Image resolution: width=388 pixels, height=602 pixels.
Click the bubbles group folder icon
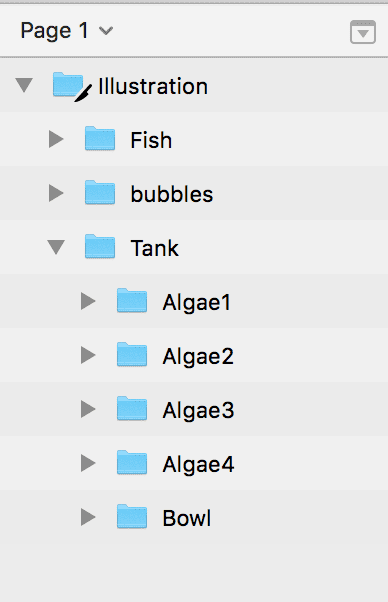pos(100,192)
